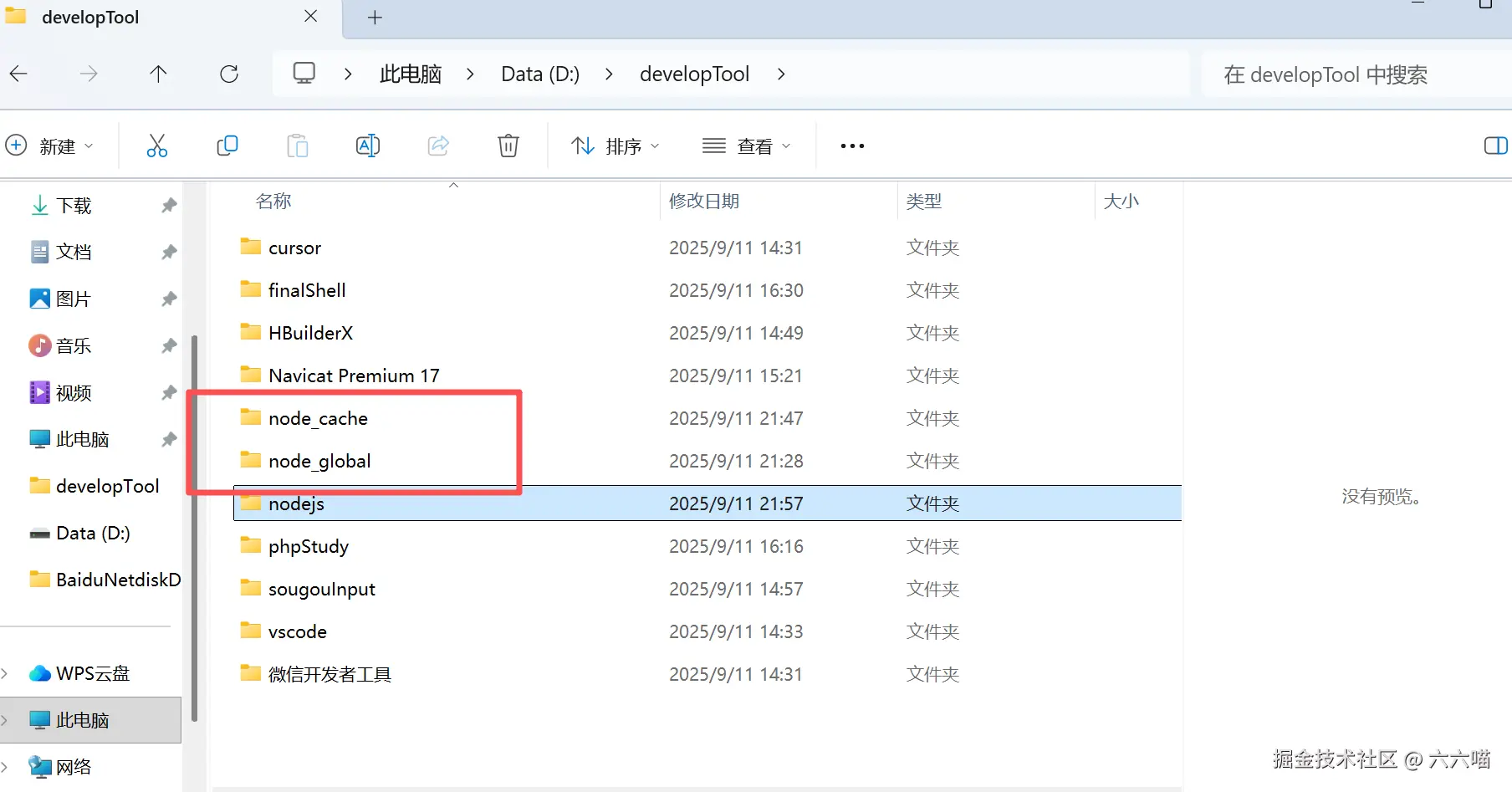Open pinned 此电脑 in quick access
1512x792 pixels.
[82, 439]
